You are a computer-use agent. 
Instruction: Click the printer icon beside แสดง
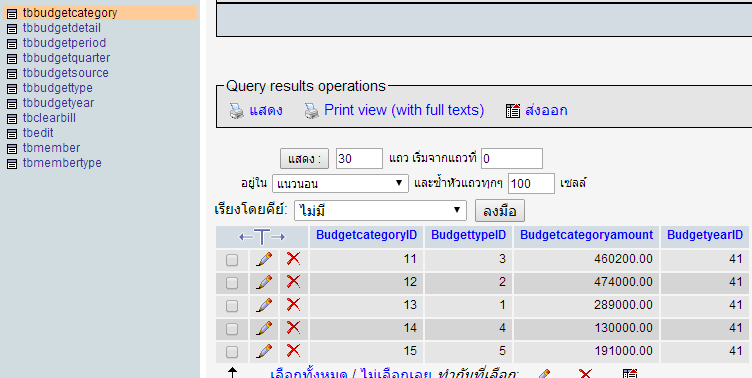coord(236,111)
